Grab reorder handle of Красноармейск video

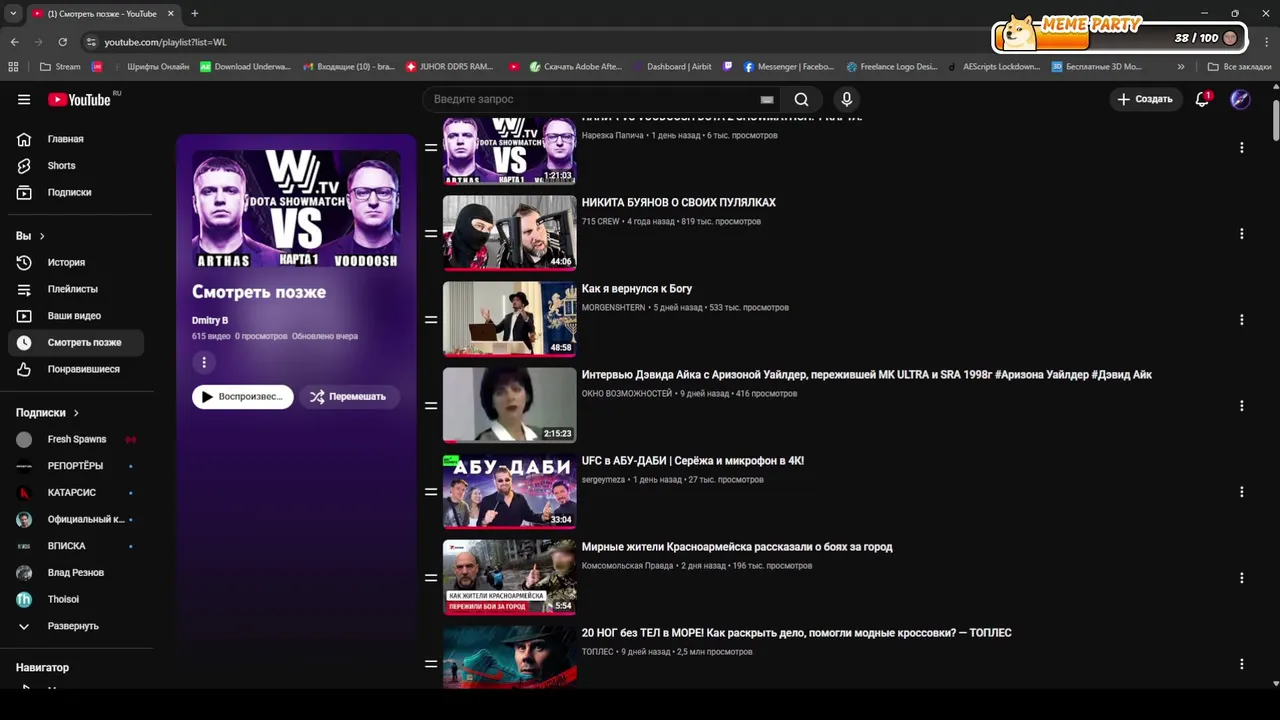point(431,578)
